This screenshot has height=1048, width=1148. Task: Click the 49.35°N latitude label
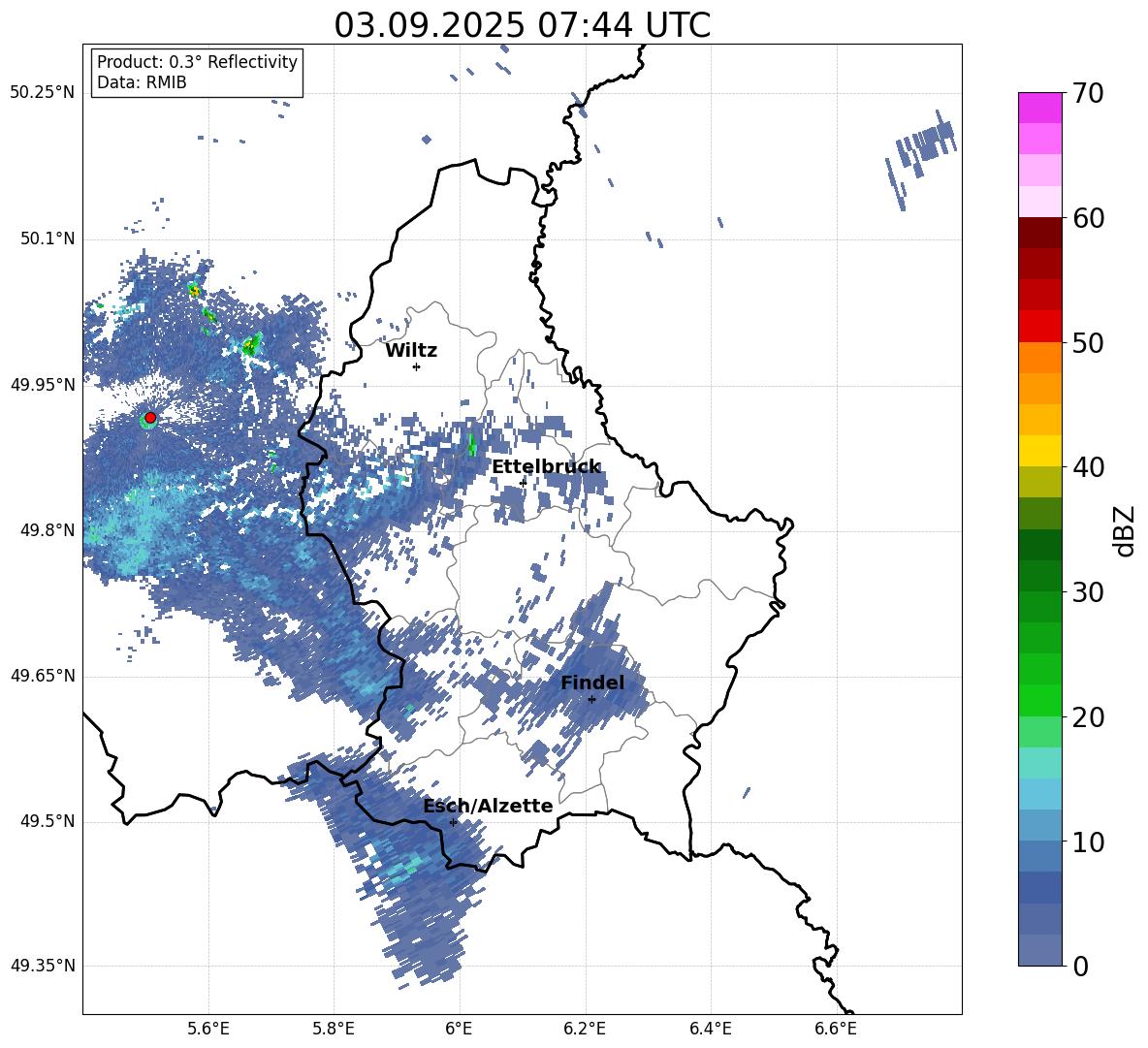(43, 966)
